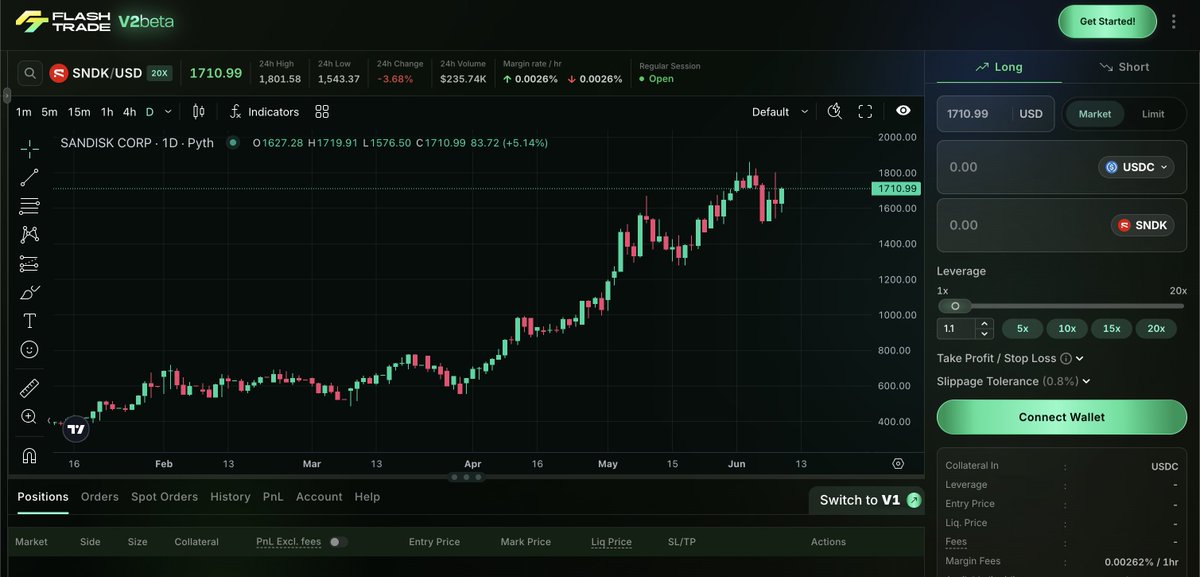The height and width of the screenshot is (577, 1200).
Task: Toggle PnL Excl. fees switch
Action: (x=338, y=542)
